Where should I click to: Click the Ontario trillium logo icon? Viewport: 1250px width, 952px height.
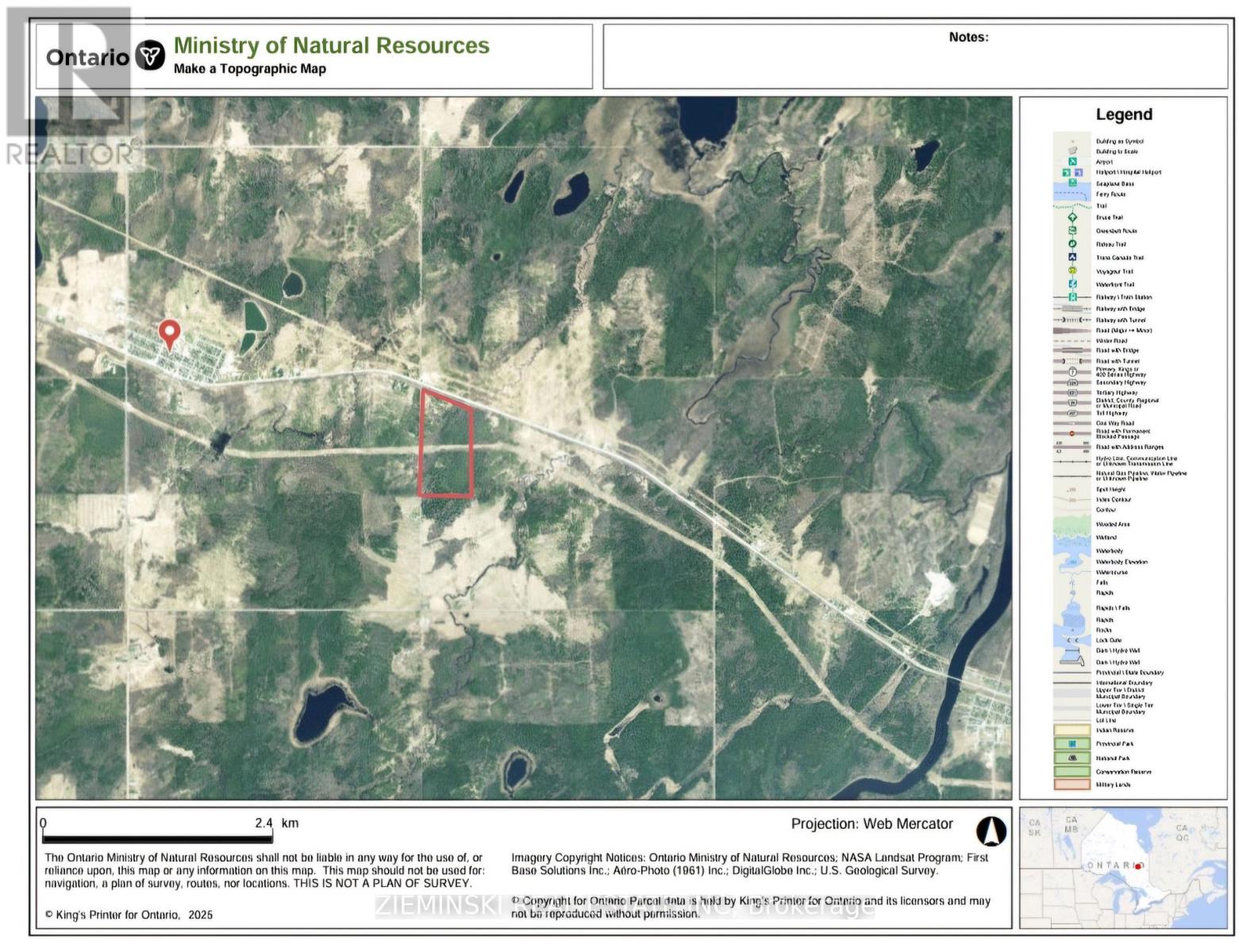pyautogui.click(x=149, y=56)
